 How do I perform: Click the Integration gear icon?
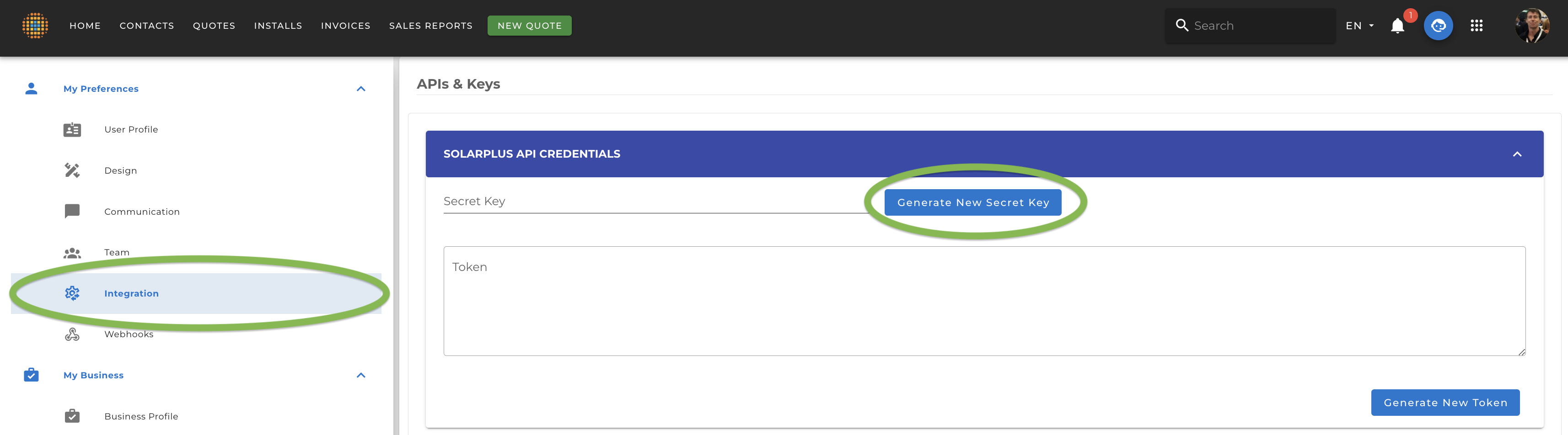click(x=72, y=293)
